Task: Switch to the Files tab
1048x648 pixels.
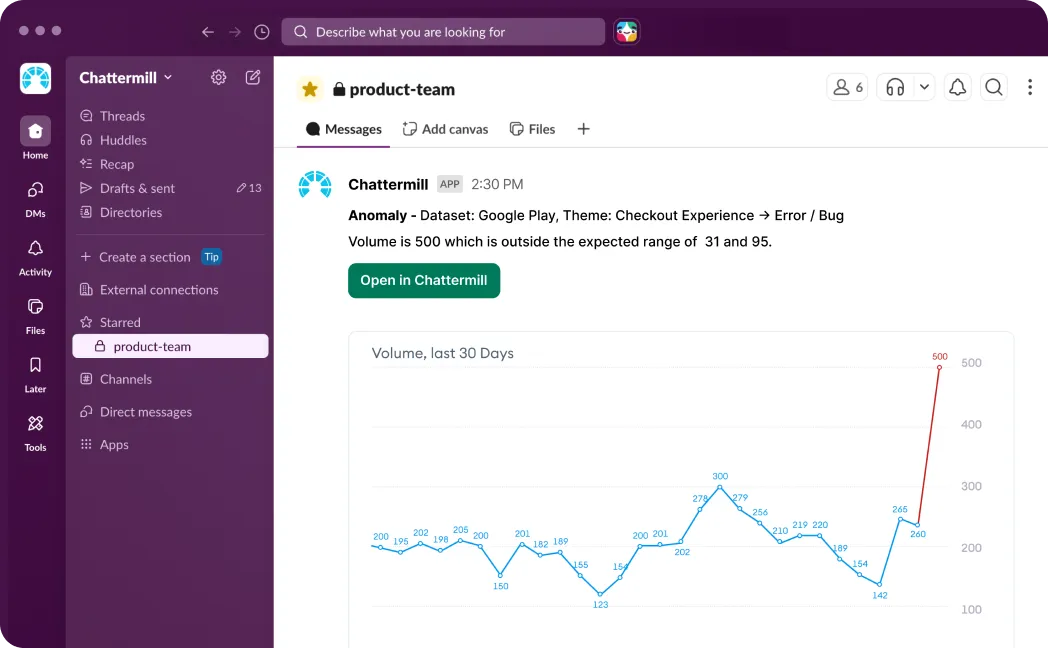Action: (x=533, y=129)
